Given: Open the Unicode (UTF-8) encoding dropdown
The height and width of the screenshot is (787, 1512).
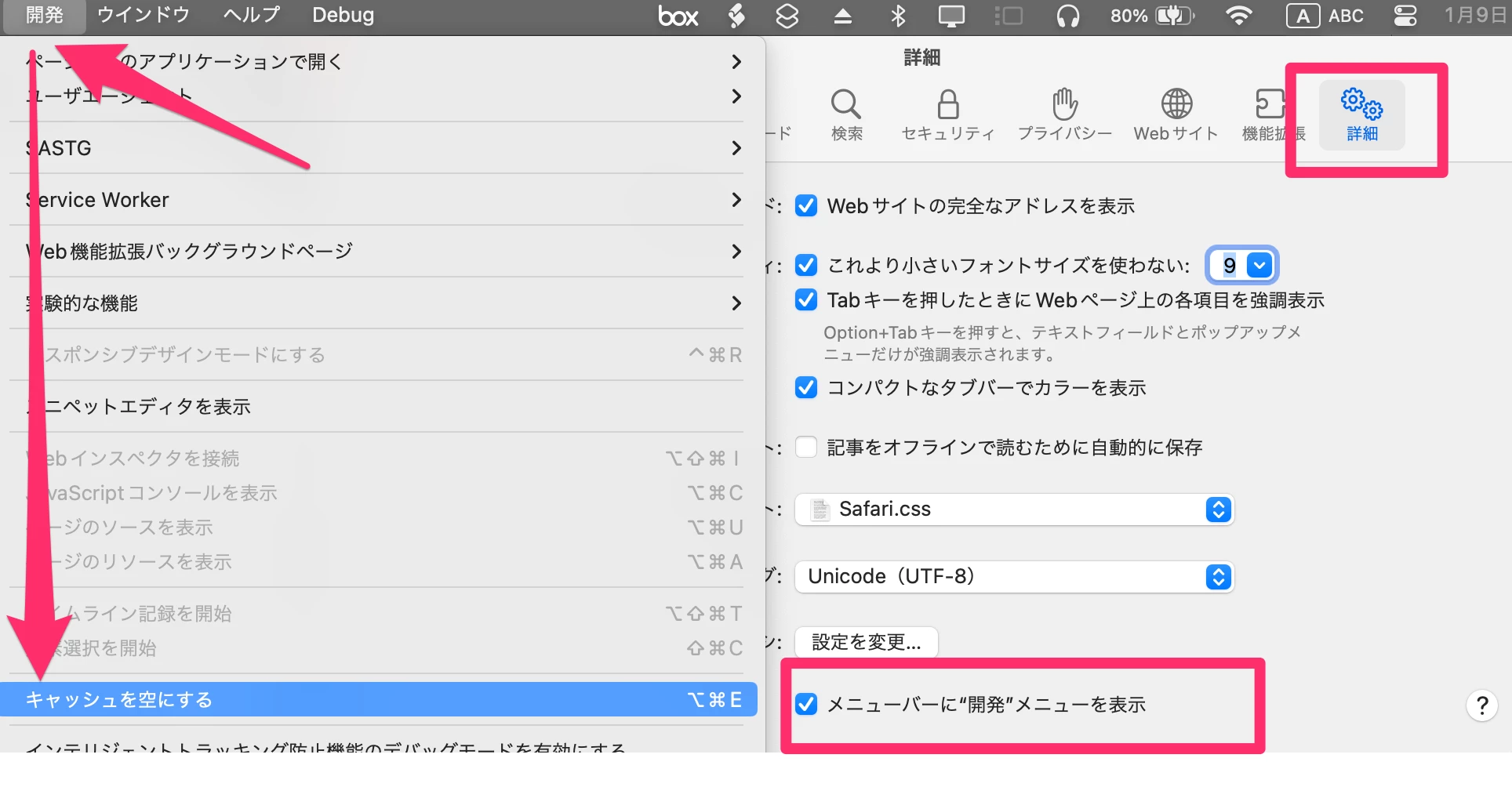Looking at the screenshot, I should pyautogui.click(x=1014, y=577).
